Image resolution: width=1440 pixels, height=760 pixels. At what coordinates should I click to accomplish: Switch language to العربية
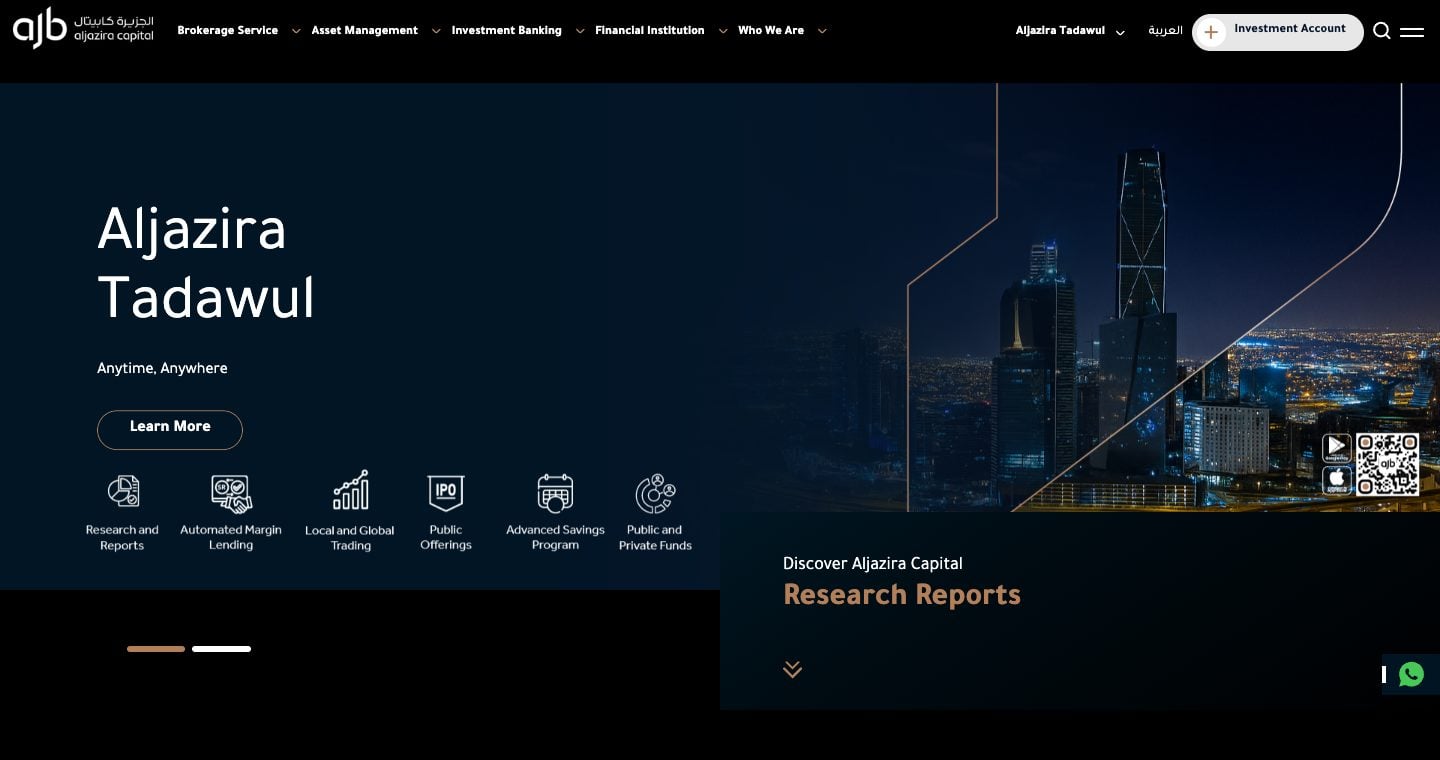coord(1165,31)
